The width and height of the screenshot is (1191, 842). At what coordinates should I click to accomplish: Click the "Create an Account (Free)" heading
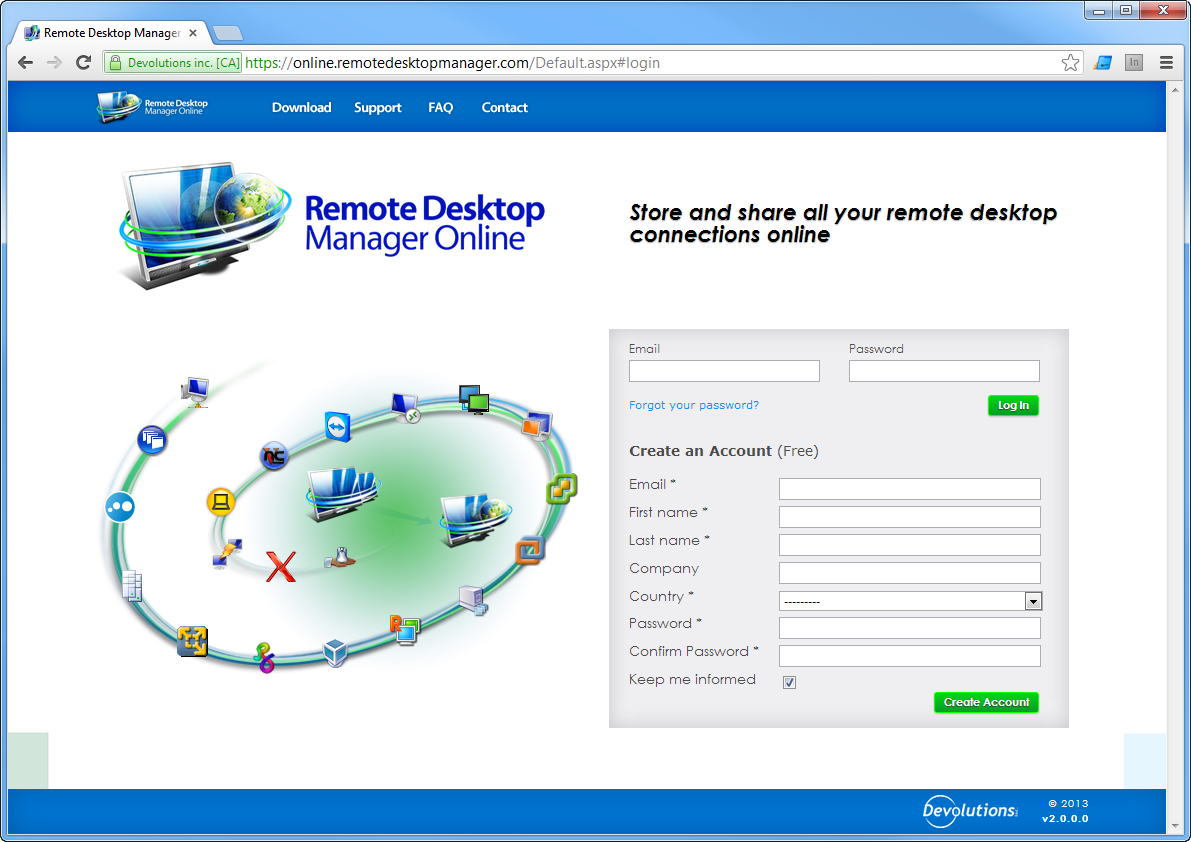click(x=724, y=451)
